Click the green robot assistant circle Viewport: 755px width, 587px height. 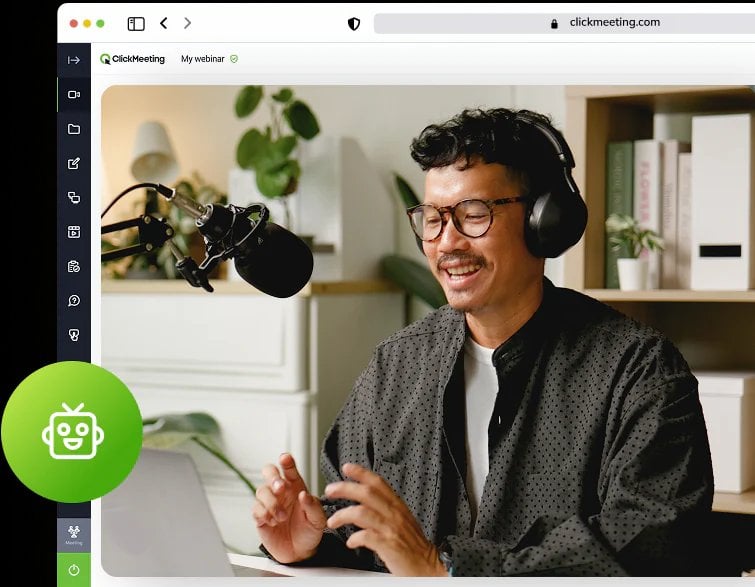[x=72, y=431]
